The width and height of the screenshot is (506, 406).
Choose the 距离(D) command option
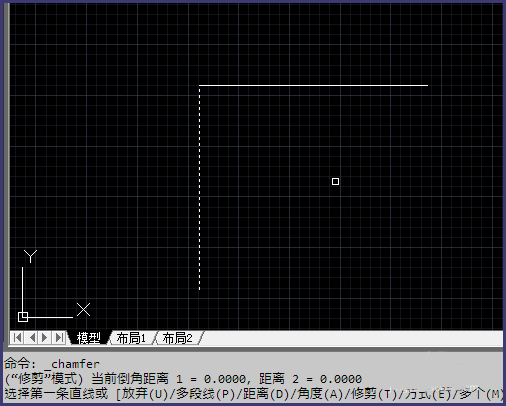266,394
